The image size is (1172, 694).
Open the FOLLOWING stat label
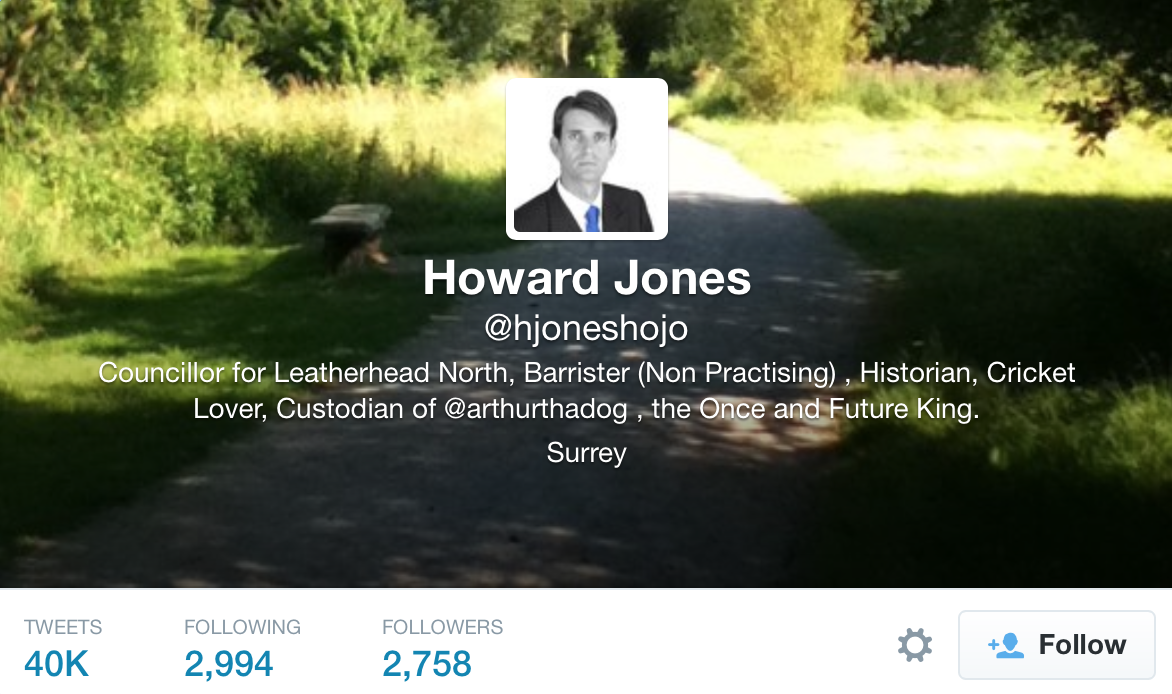pyautogui.click(x=242, y=627)
